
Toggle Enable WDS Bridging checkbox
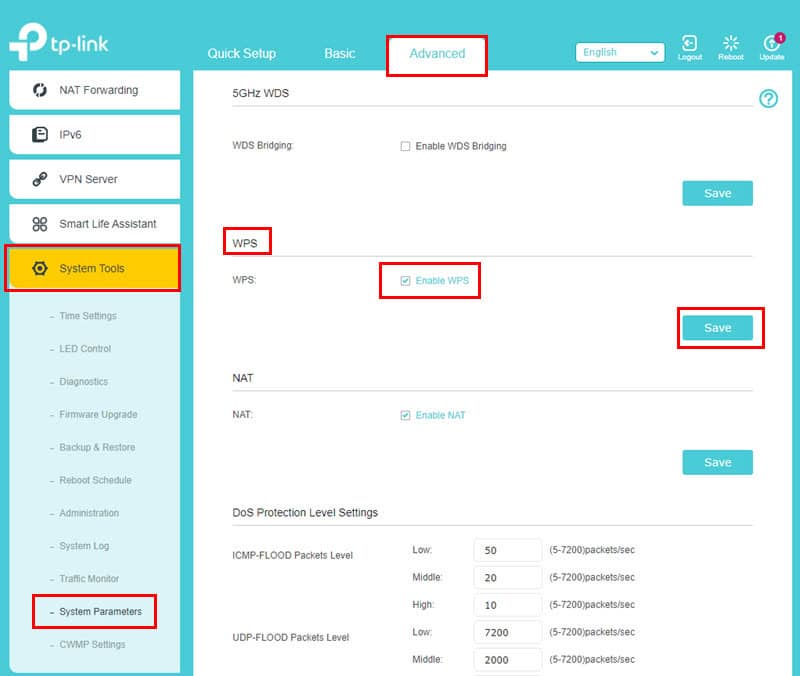tap(405, 146)
